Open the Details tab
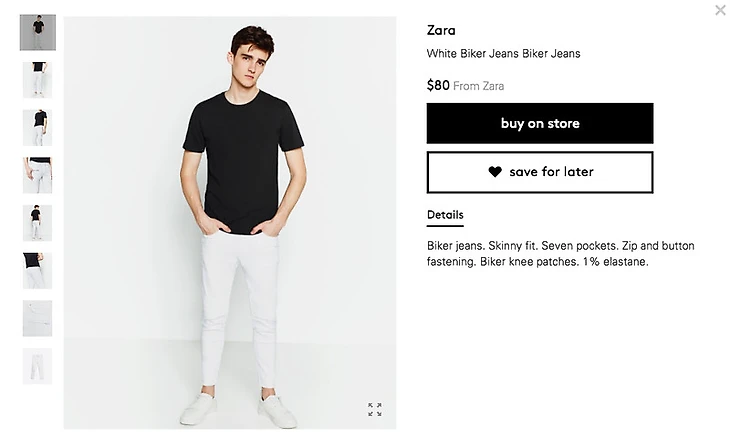 445,215
